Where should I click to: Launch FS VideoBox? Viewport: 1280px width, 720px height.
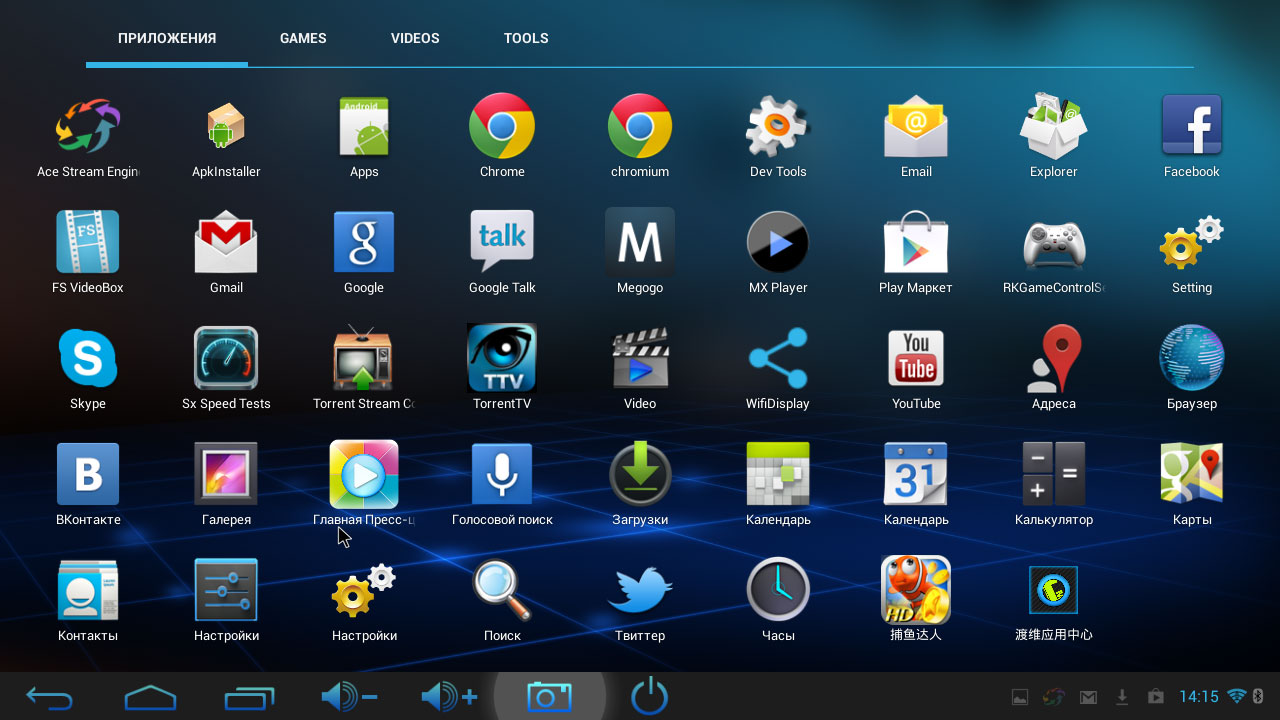point(88,242)
